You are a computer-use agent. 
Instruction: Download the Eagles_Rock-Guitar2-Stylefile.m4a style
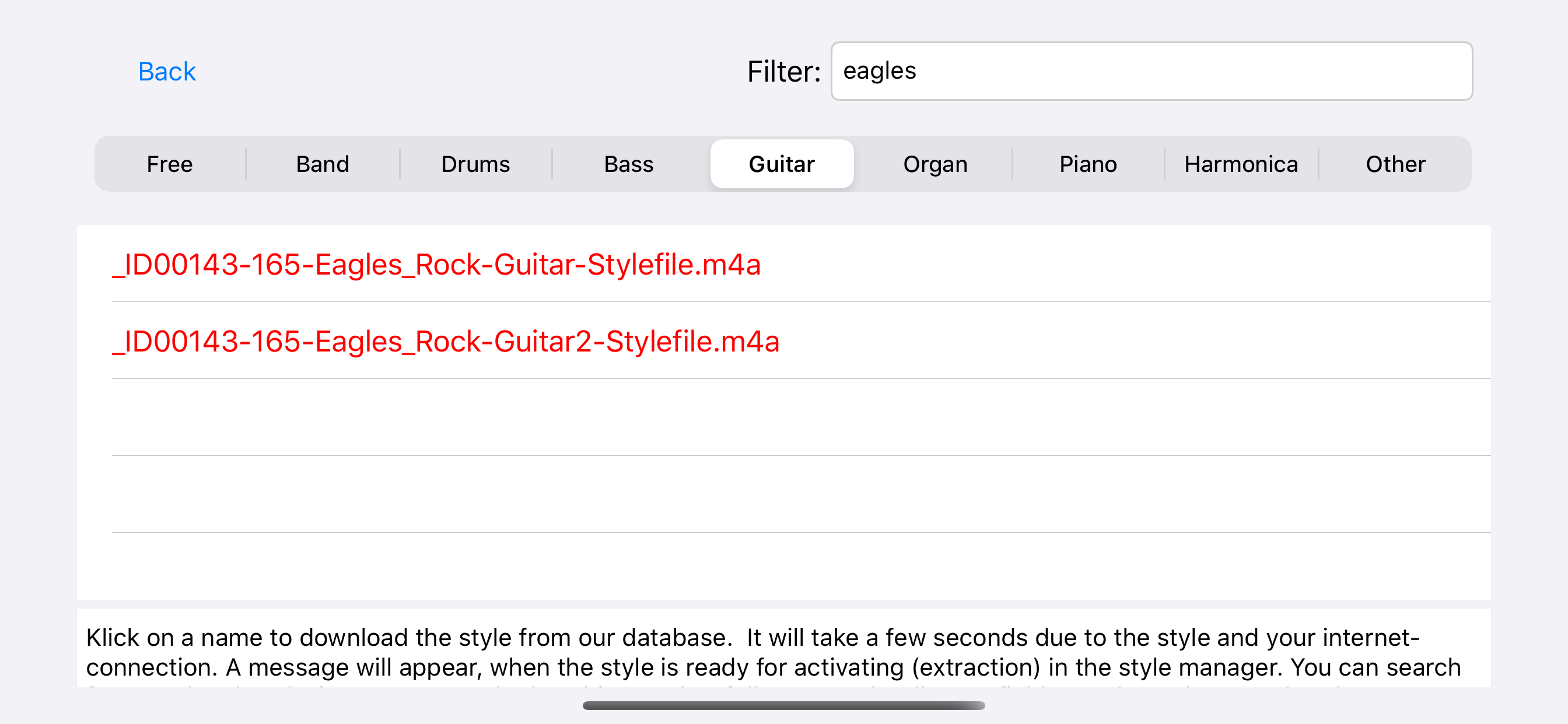tap(446, 342)
